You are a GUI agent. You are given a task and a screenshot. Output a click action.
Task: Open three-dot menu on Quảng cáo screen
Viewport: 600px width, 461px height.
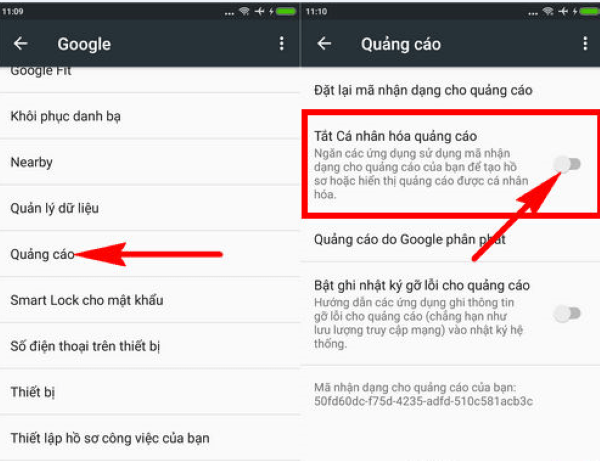tap(585, 44)
